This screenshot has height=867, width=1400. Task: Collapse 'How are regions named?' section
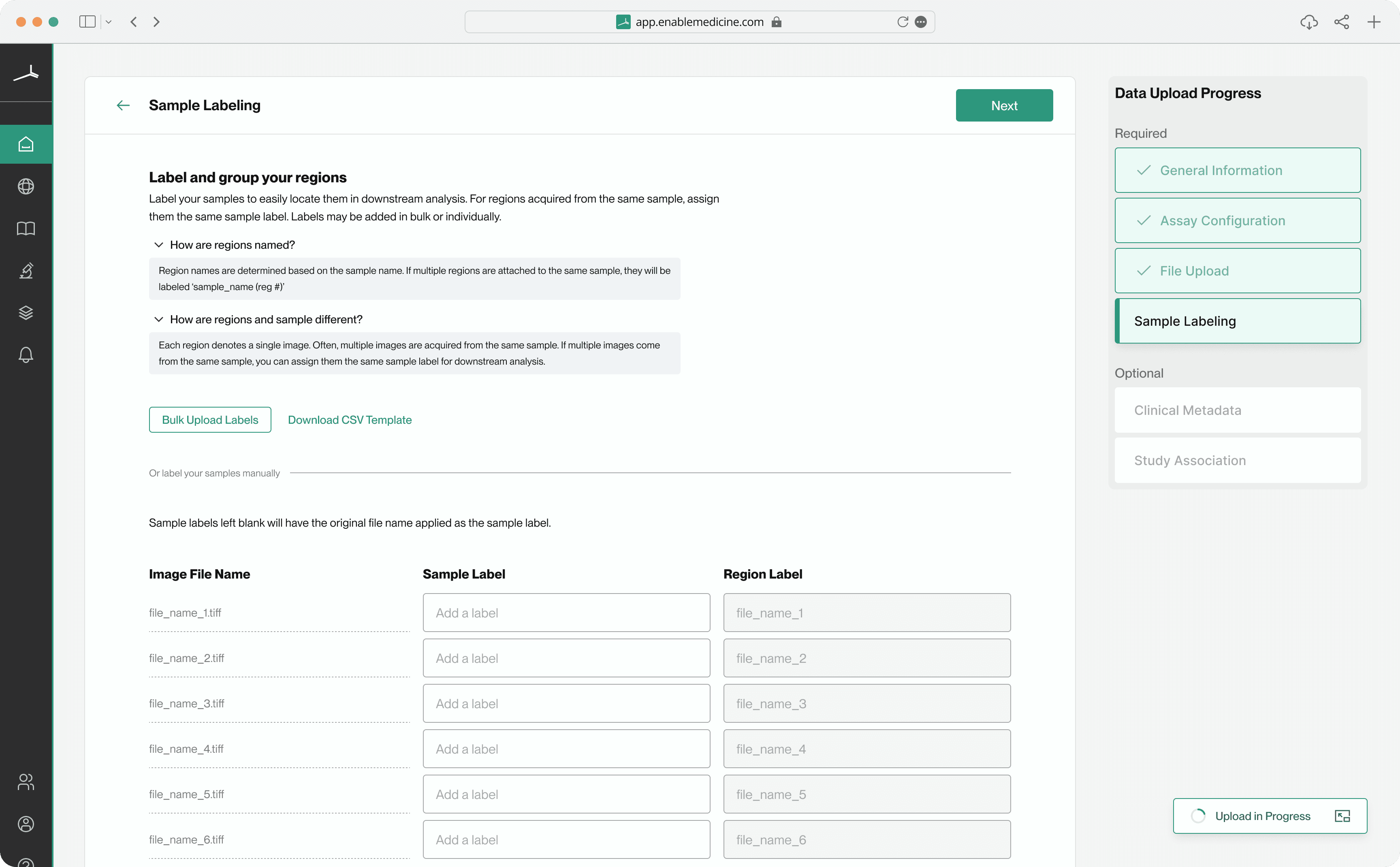pyautogui.click(x=159, y=245)
